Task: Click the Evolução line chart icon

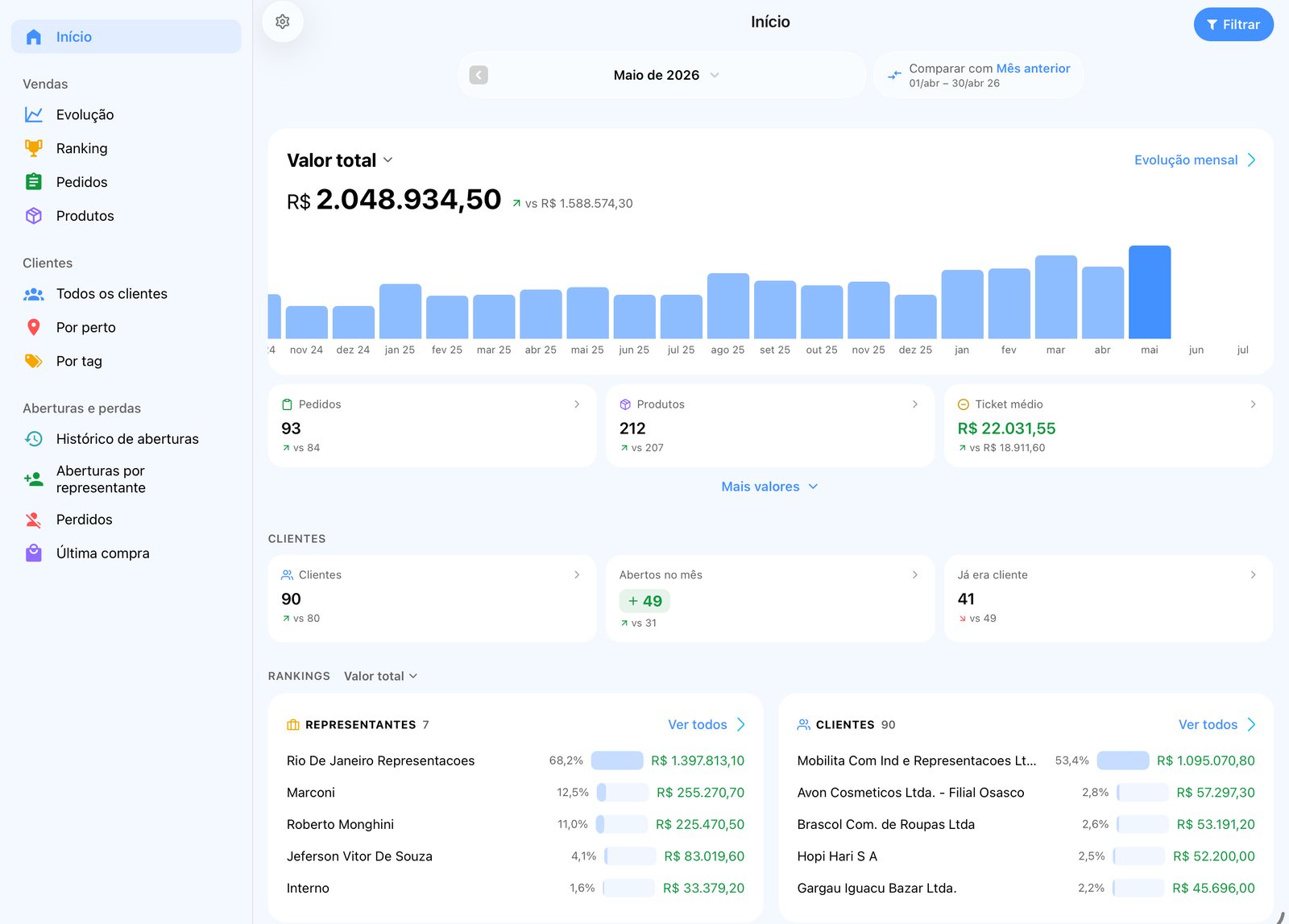Action: pos(34,114)
